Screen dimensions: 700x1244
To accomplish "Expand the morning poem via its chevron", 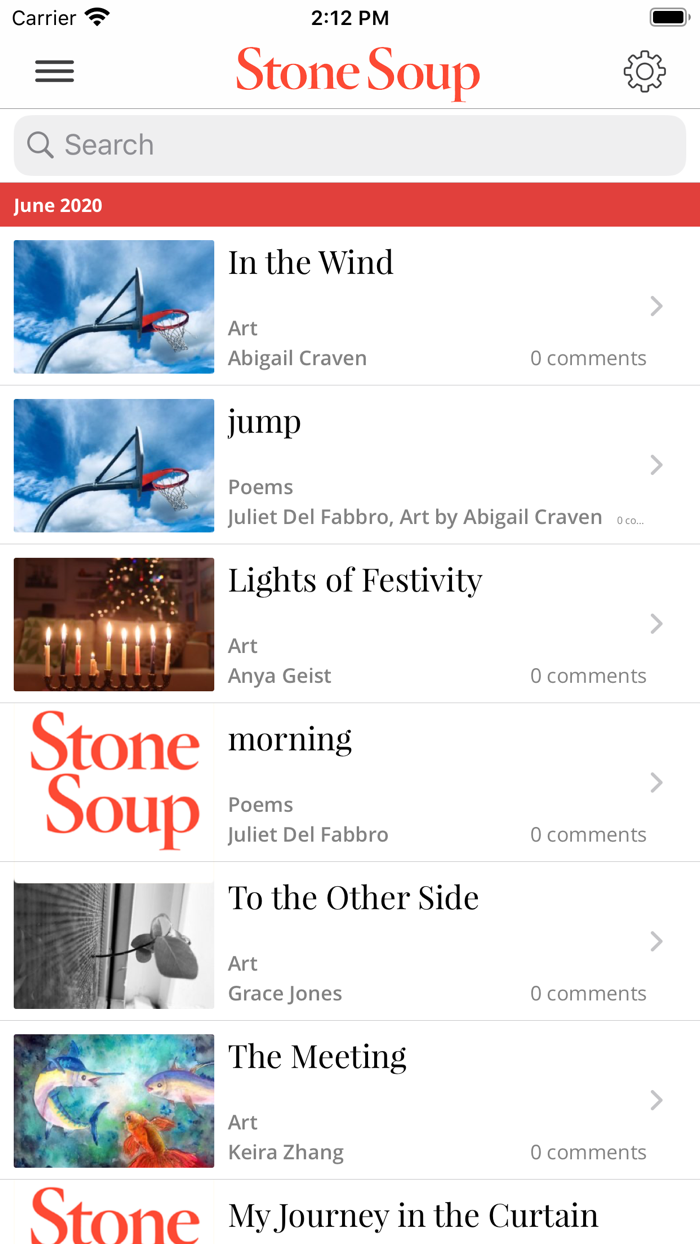I will click(x=656, y=782).
